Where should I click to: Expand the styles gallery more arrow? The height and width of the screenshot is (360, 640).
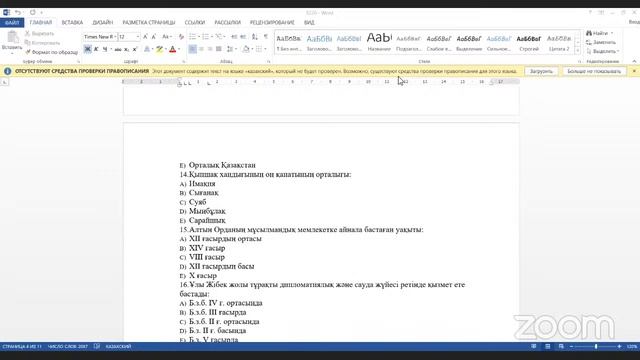click(x=578, y=50)
